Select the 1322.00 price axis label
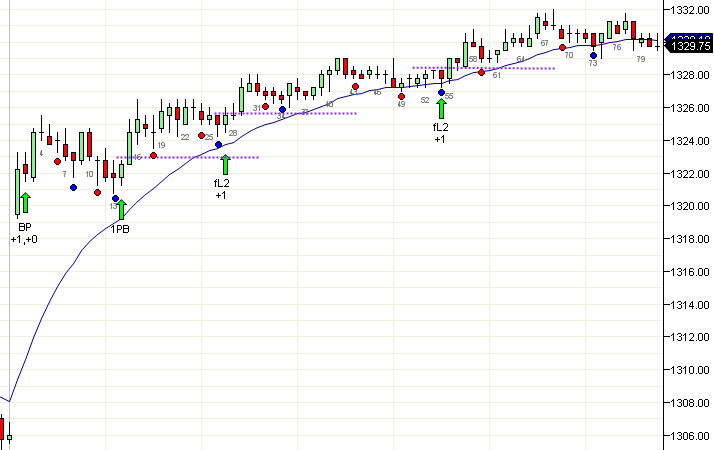 689,174
